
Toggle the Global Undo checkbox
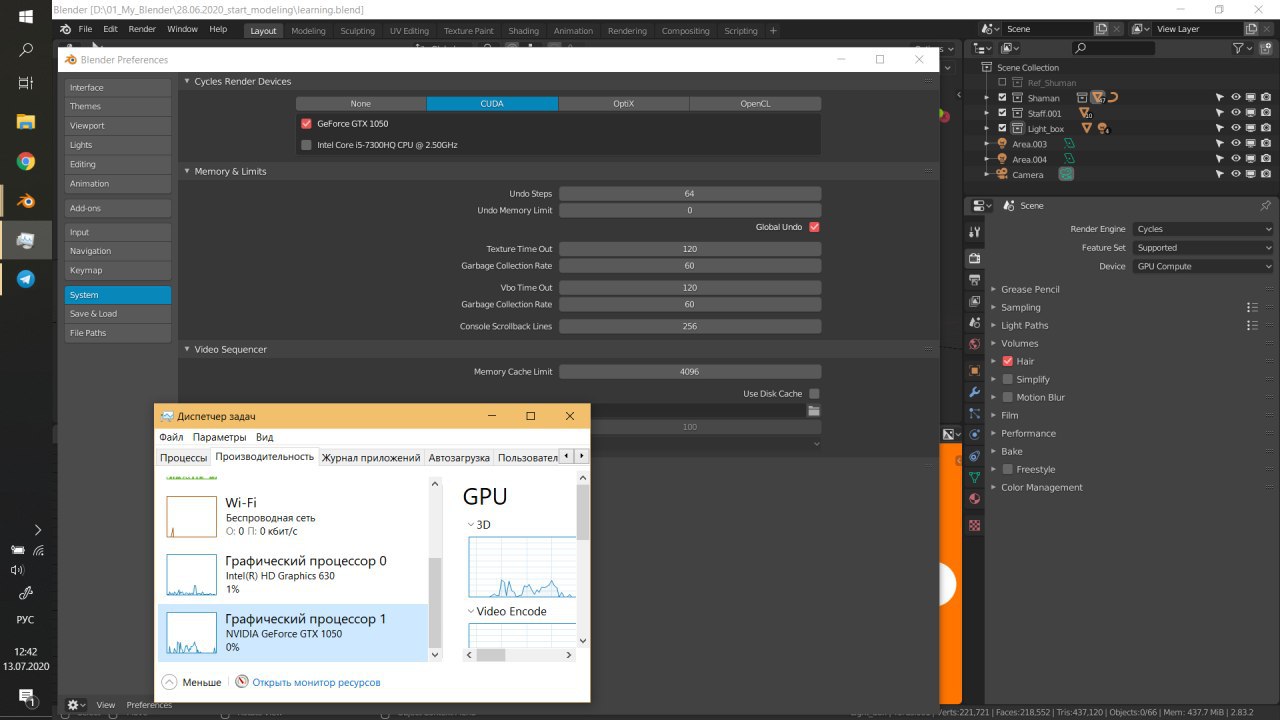[x=814, y=227]
